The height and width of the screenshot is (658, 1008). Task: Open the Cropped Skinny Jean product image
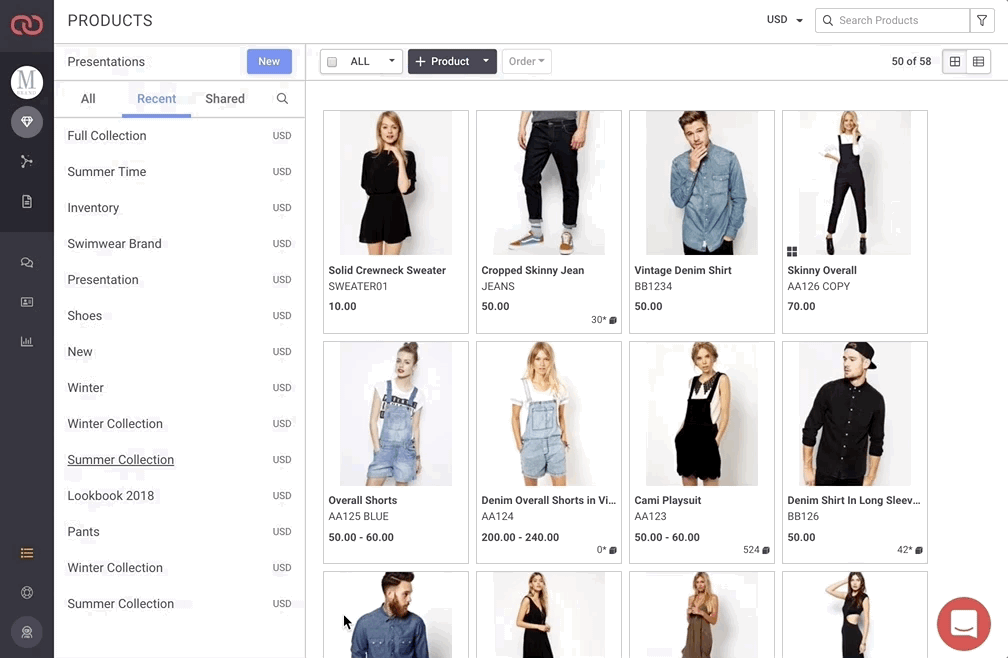(x=549, y=183)
